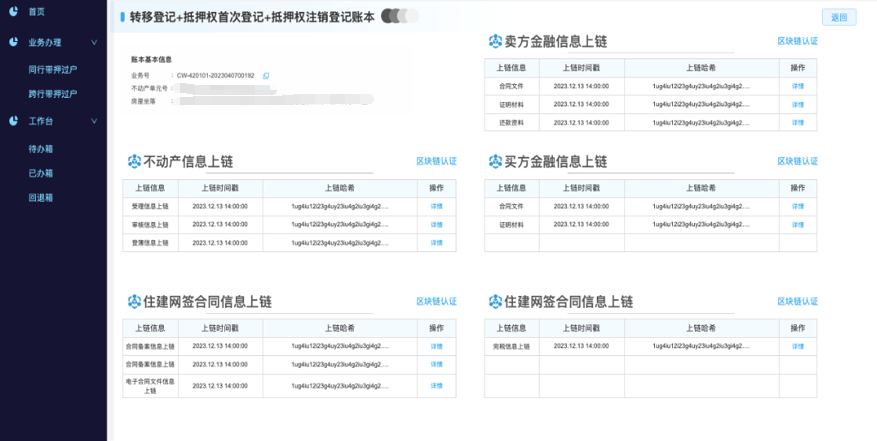Viewport: 877px width, 441px height.
Task: View 详情 of 完税信息上链 row
Action: [797, 346]
